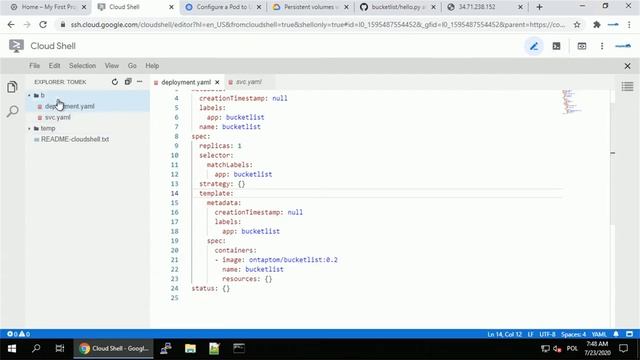
Task: Change encoding via UTF-8 status entry
Action: tap(547, 334)
